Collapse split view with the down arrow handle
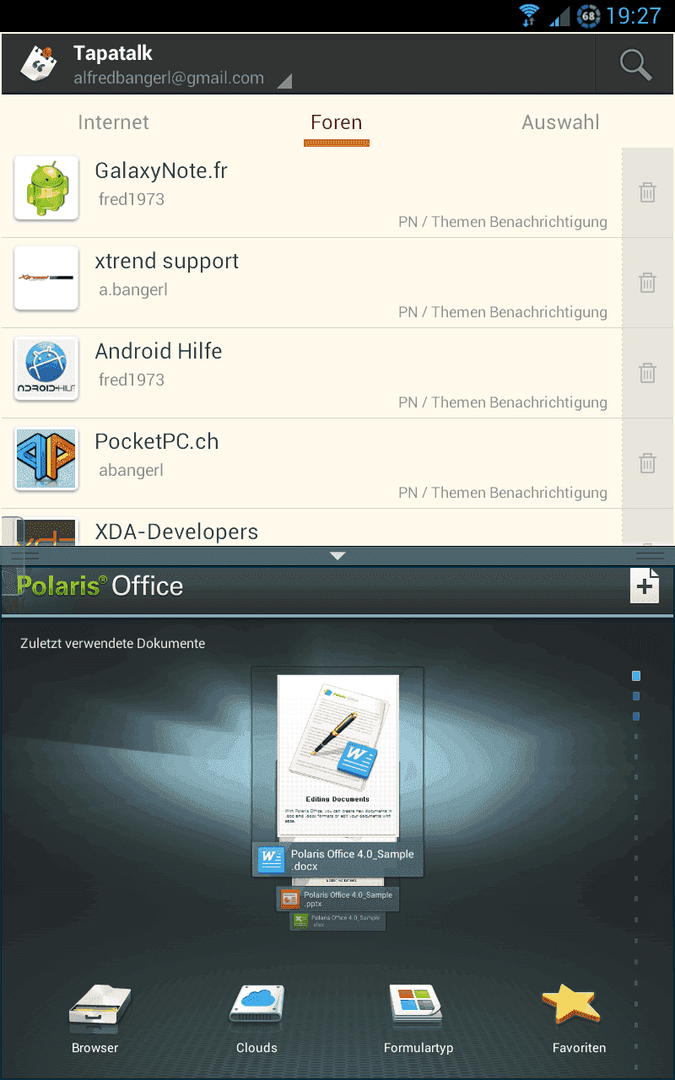The width and height of the screenshot is (675, 1080). coord(338,556)
